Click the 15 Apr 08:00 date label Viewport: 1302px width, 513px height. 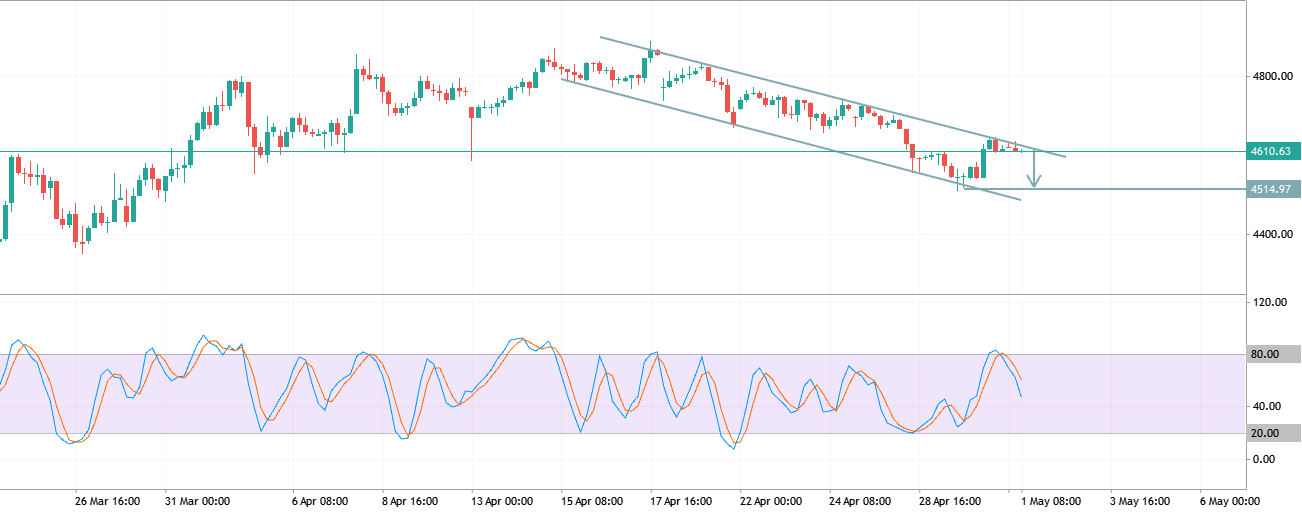pos(590,501)
